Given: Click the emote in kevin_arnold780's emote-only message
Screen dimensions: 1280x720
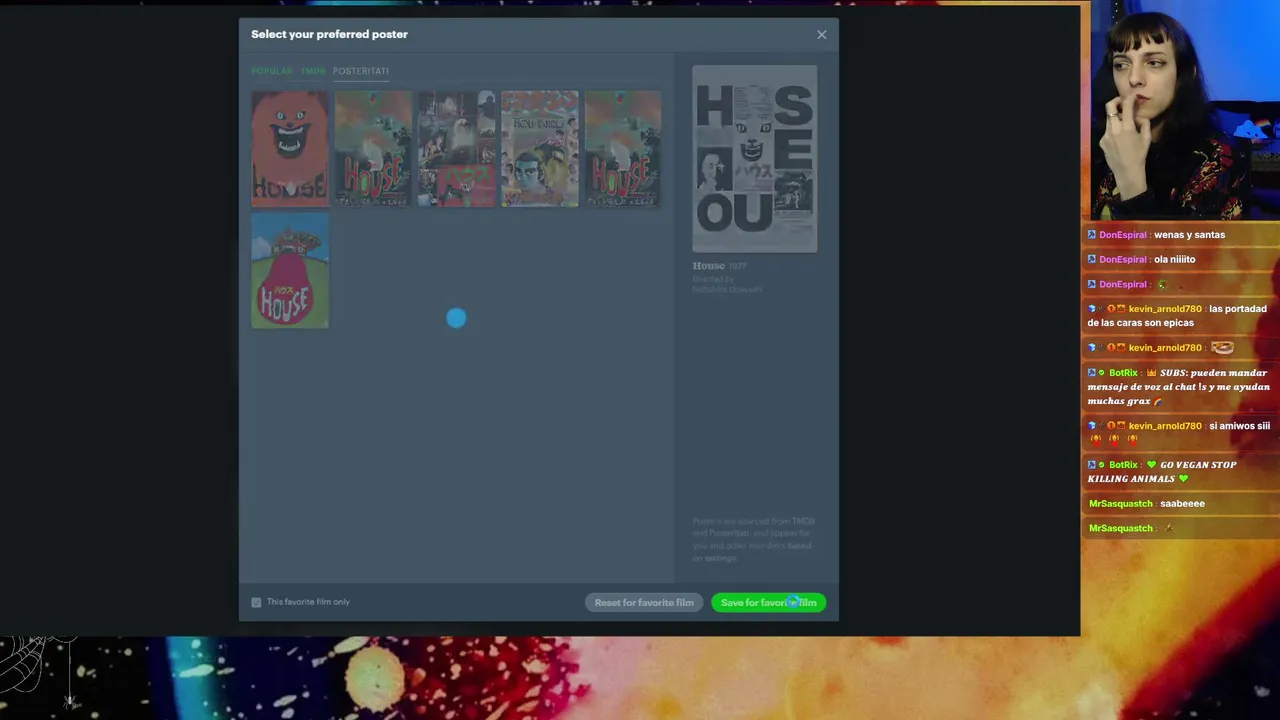Looking at the screenshot, I should click(x=1222, y=348).
